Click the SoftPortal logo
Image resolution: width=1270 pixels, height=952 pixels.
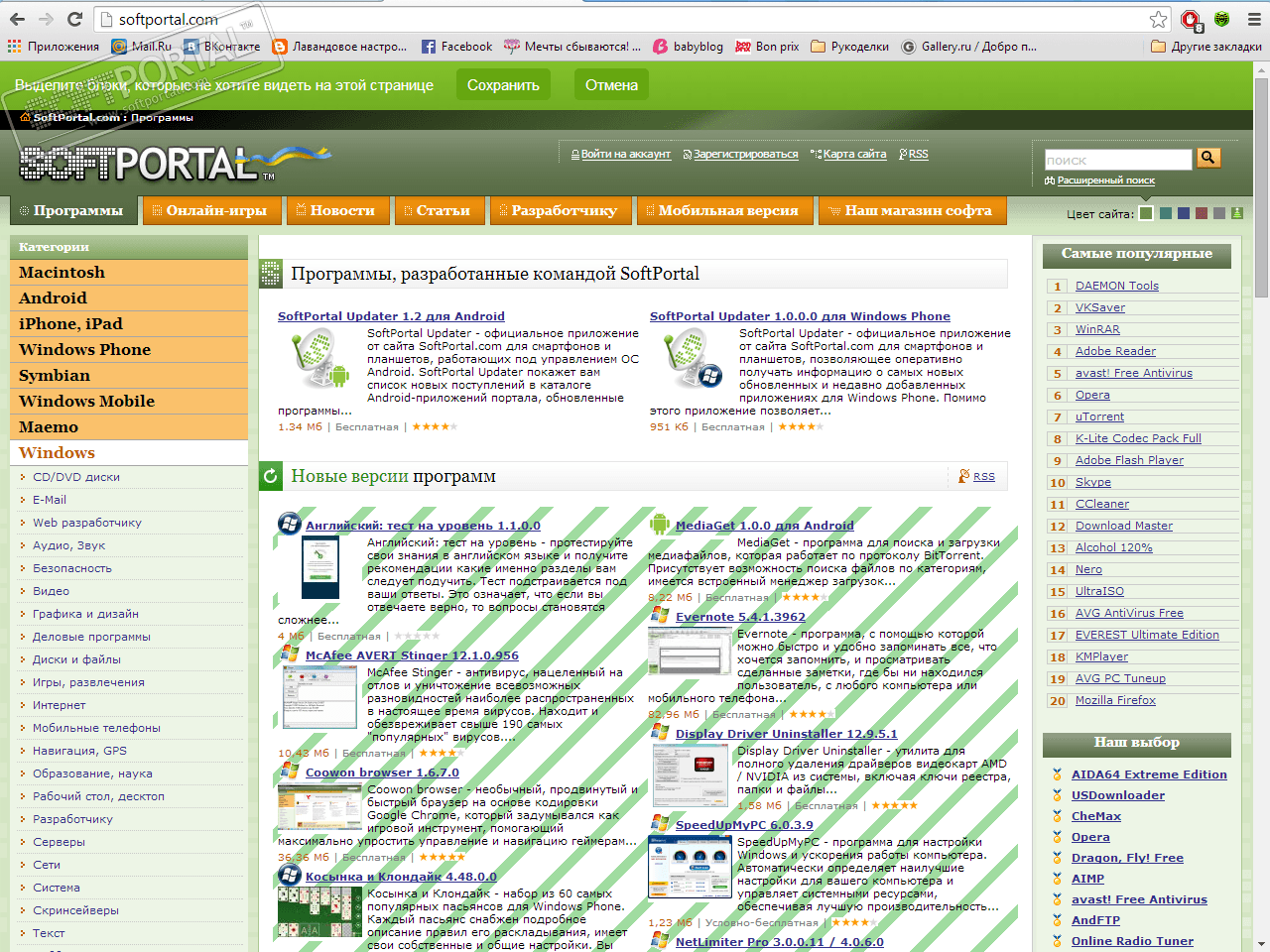pos(176,163)
